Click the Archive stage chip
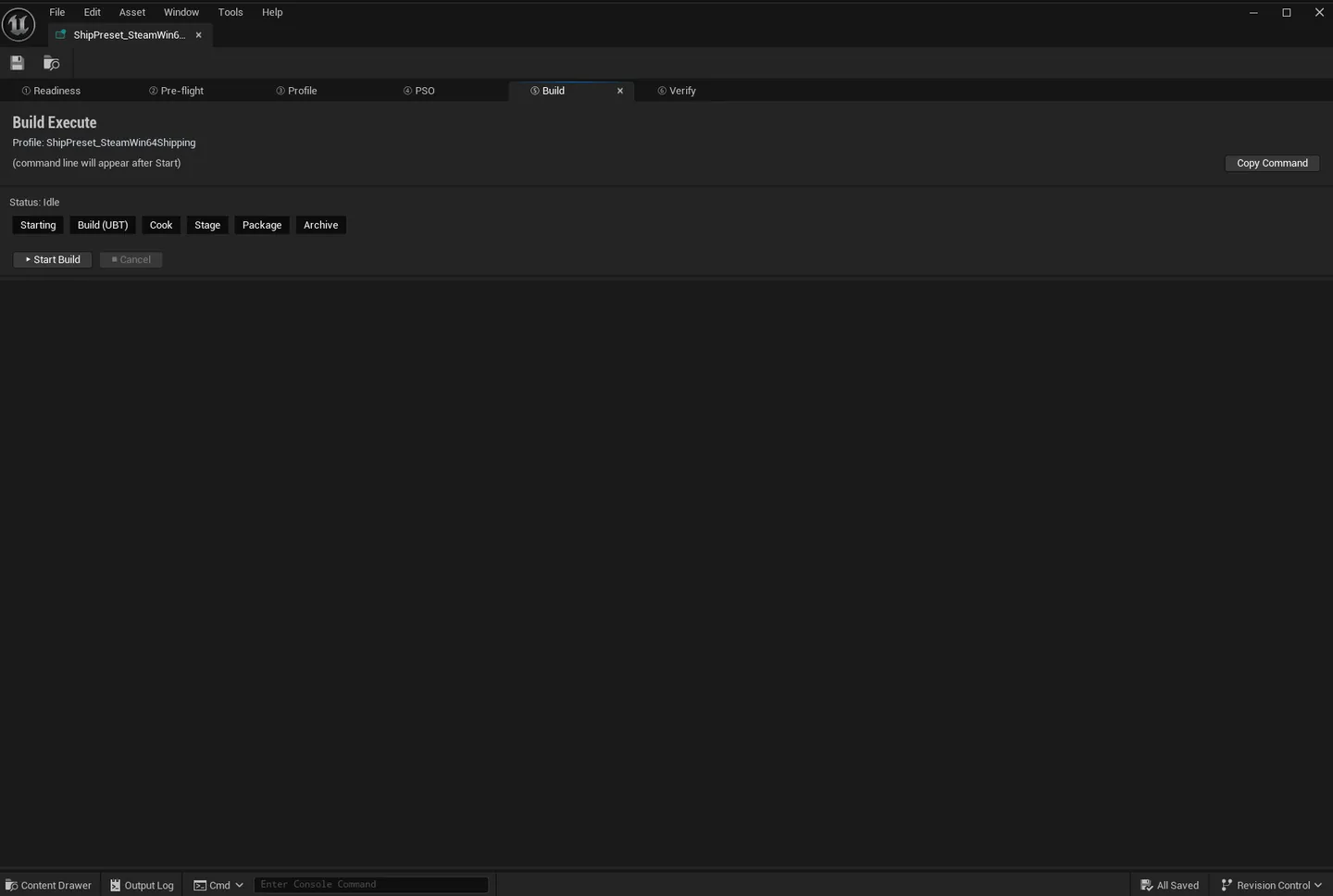 click(x=321, y=225)
